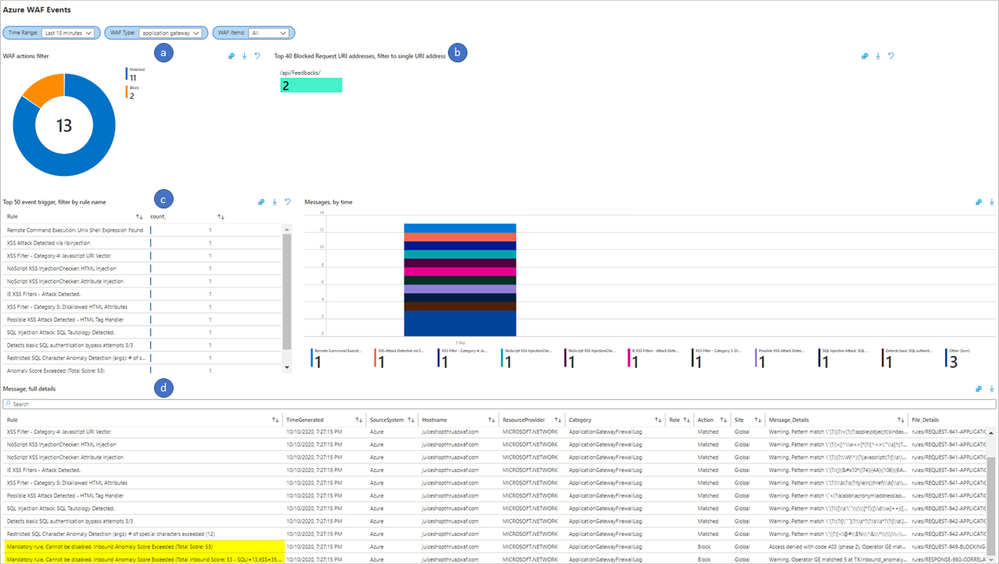The width and height of the screenshot is (999, 564).
Task: Sort full details by Message_Details
Action: tap(900, 420)
